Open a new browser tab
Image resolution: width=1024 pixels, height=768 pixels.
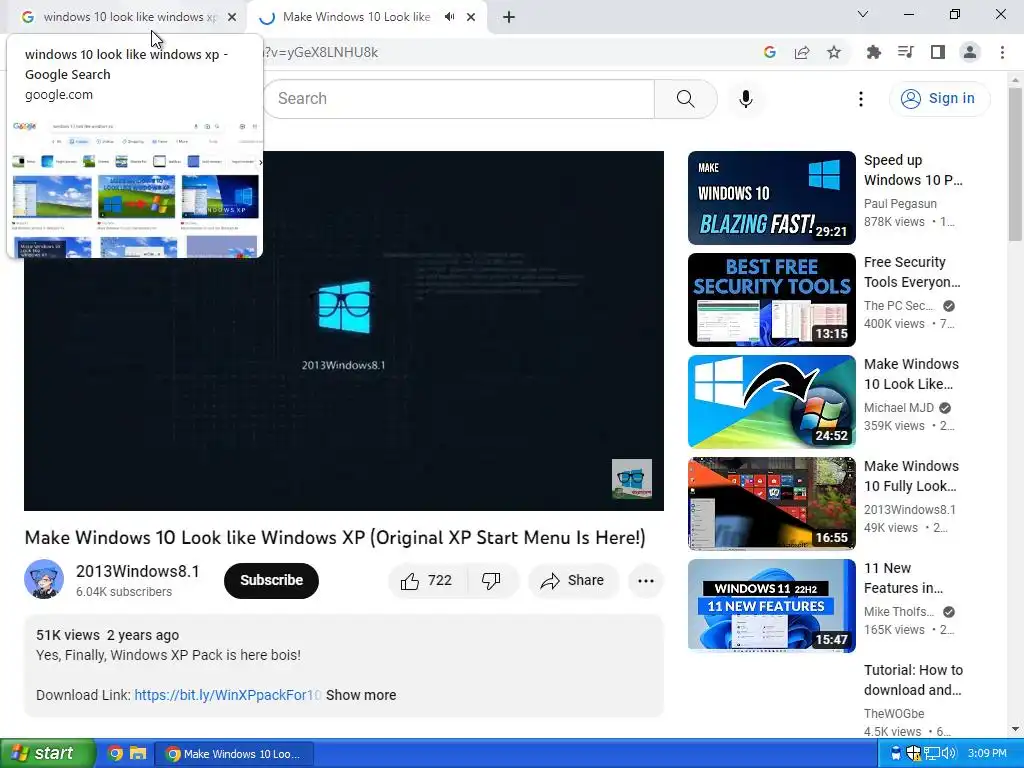[x=509, y=17]
